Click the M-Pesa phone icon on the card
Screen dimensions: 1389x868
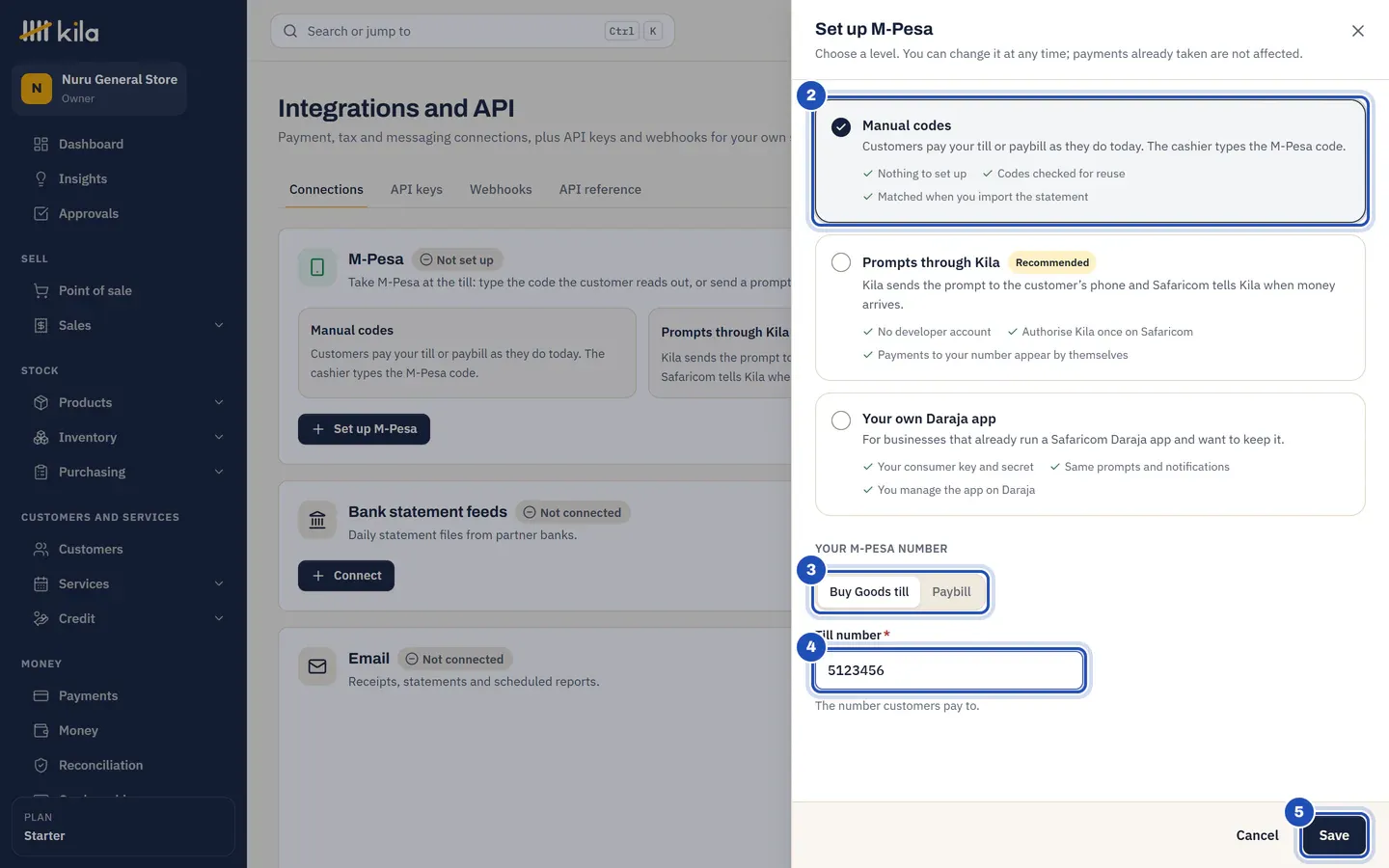pyautogui.click(x=317, y=267)
